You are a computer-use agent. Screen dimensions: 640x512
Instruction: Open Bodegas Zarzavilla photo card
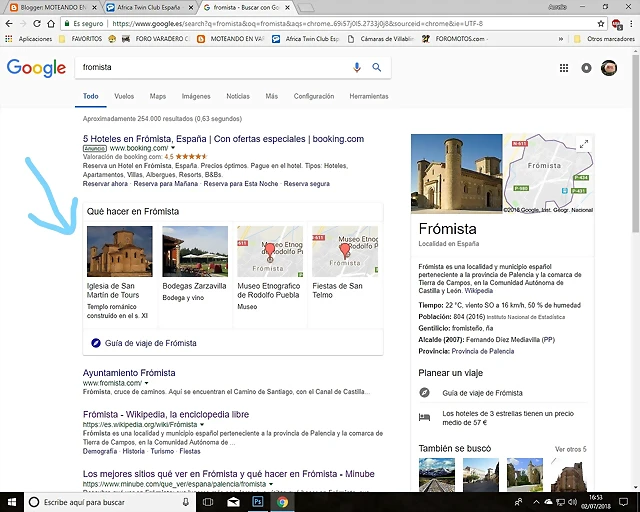[x=195, y=252]
